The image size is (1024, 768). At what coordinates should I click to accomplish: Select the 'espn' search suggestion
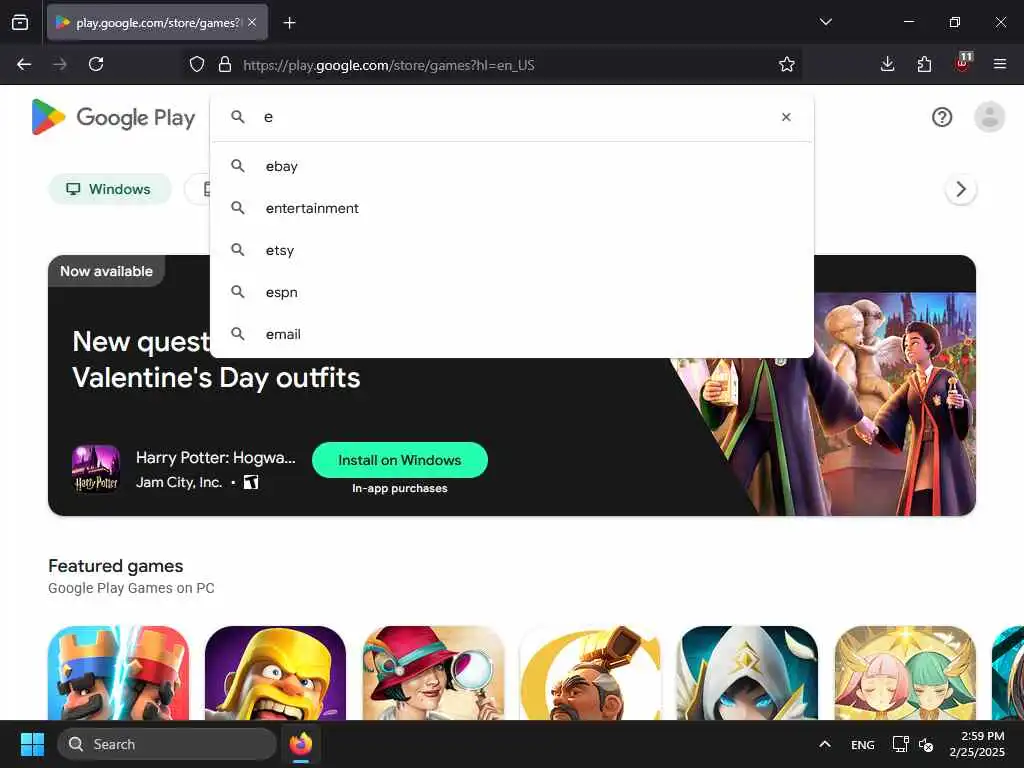click(512, 292)
